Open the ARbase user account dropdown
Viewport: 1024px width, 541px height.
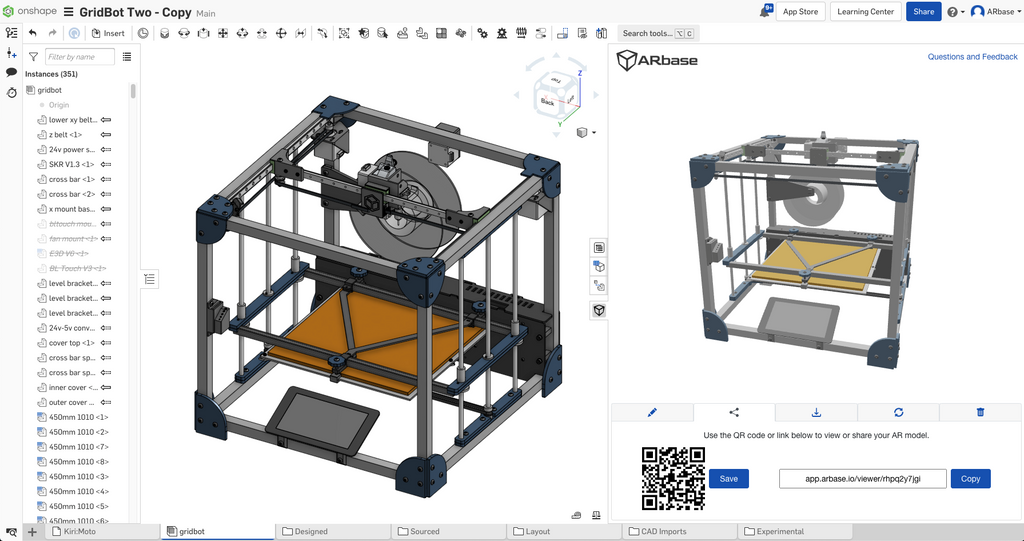(x=995, y=12)
